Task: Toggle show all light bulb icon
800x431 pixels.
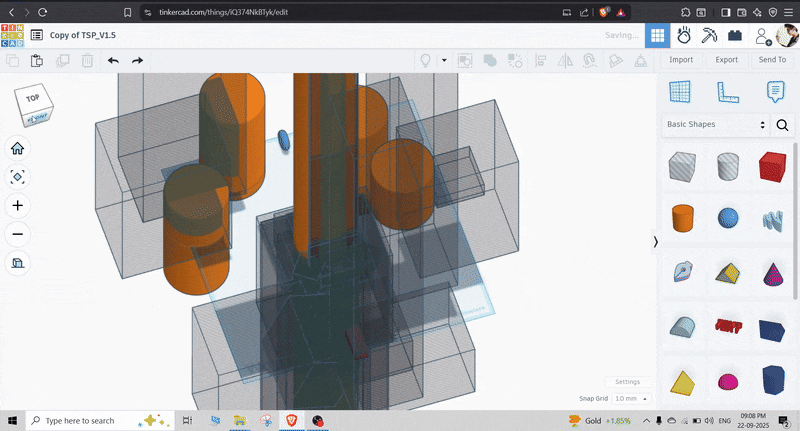Action: tap(425, 60)
